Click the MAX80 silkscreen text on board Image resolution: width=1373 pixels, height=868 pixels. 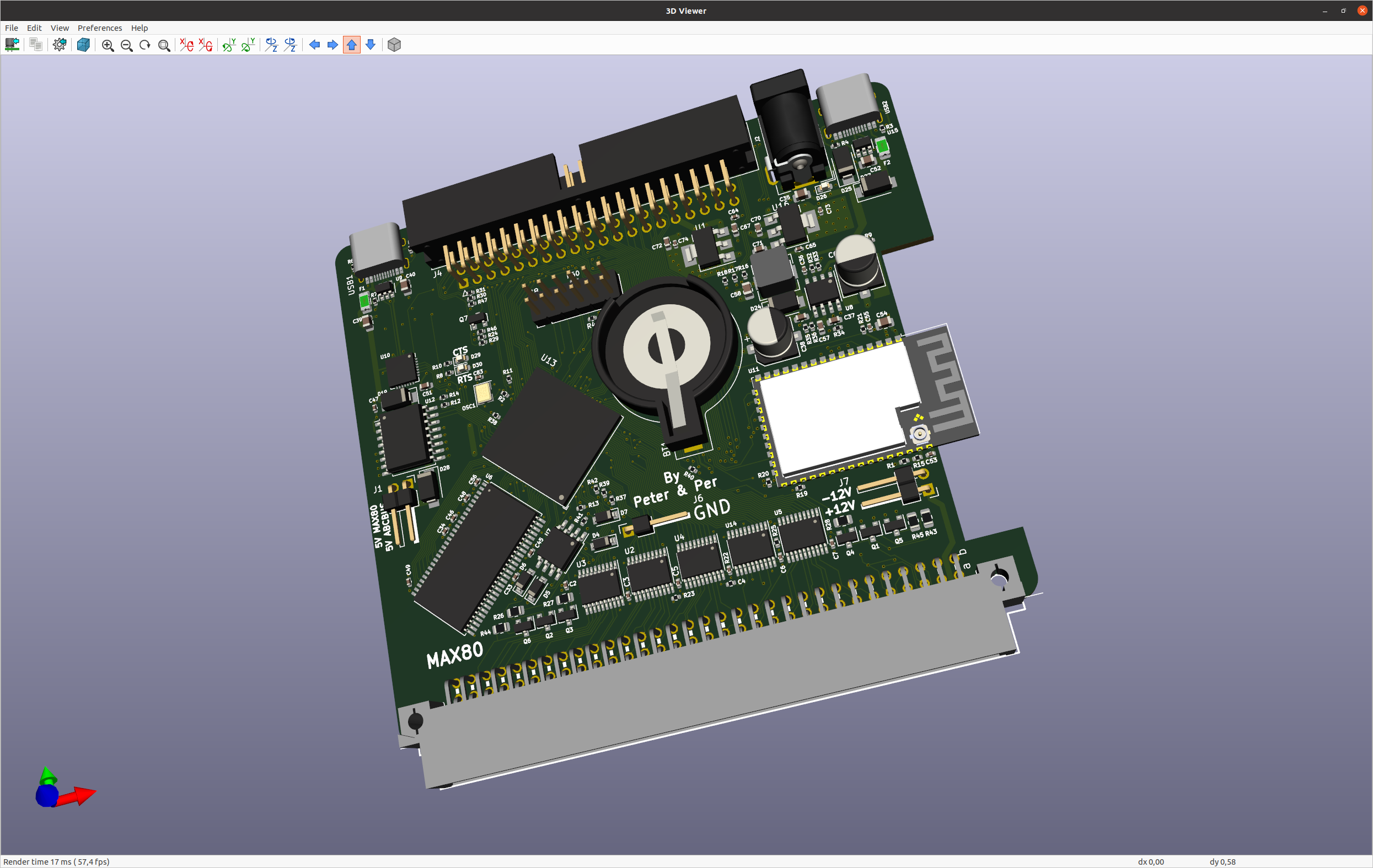[x=454, y=655]
